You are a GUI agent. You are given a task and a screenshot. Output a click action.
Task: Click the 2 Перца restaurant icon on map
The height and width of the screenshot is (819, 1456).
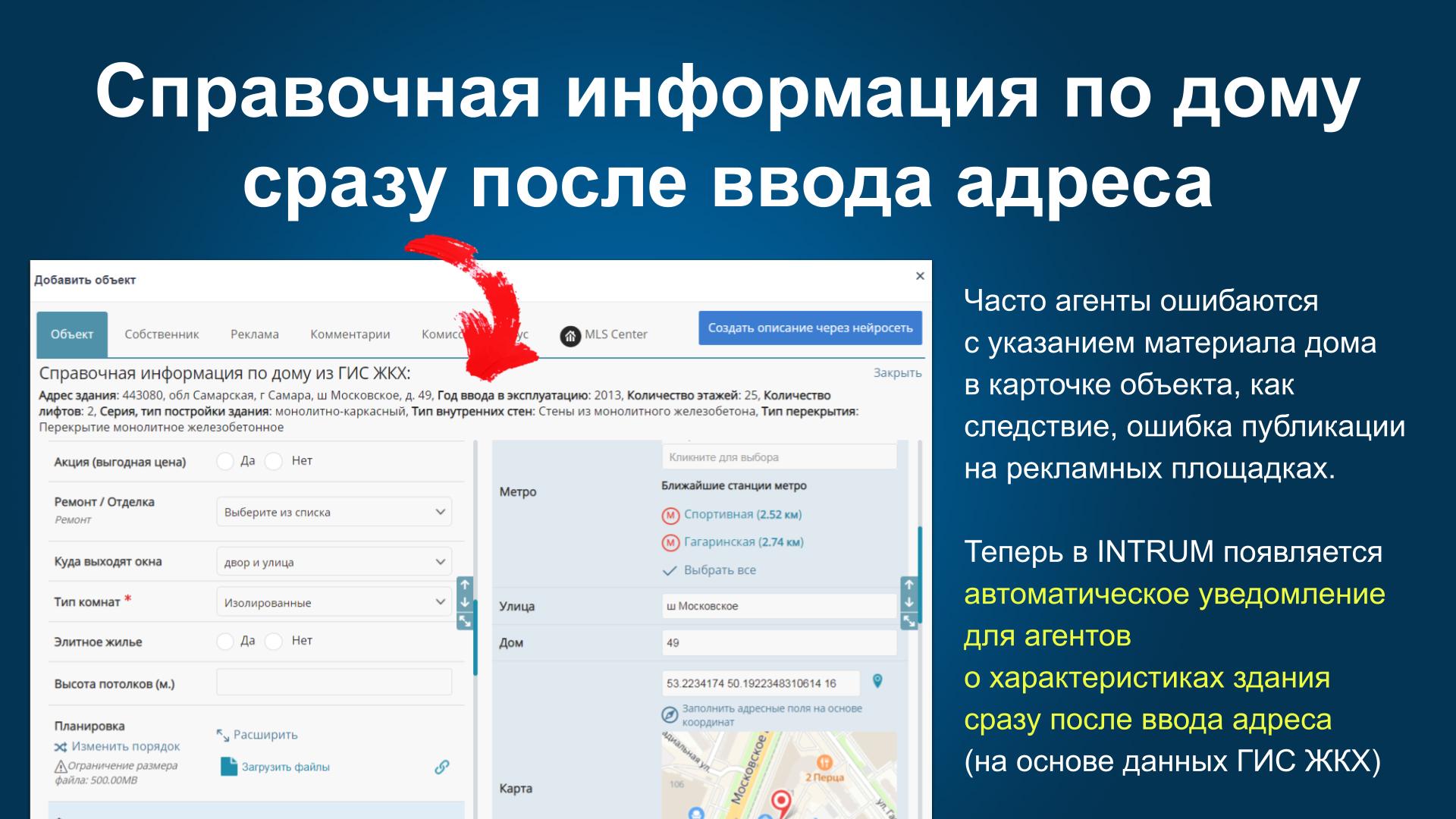point(824,762)
